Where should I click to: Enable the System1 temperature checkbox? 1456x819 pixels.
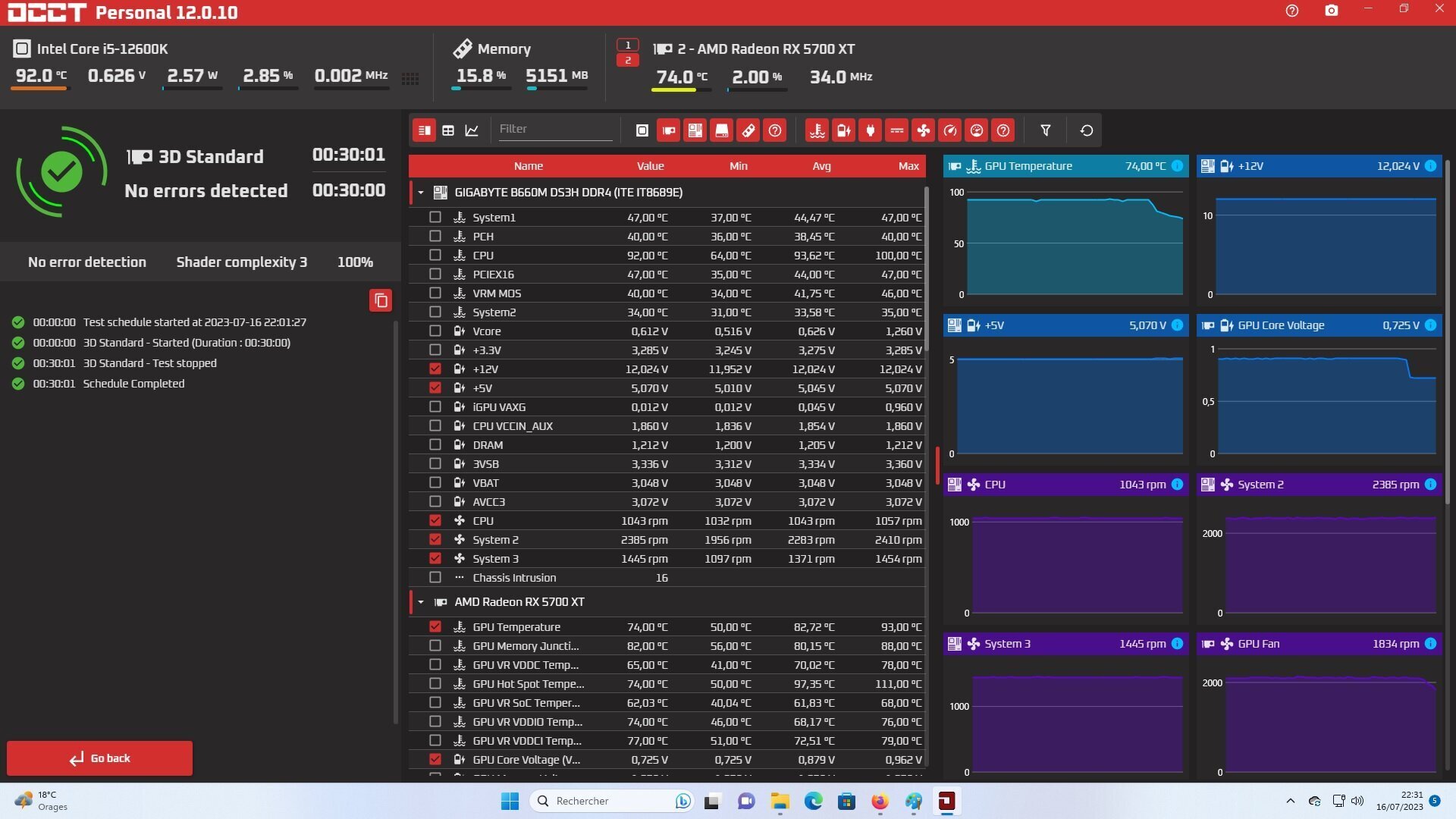(435, 217)
